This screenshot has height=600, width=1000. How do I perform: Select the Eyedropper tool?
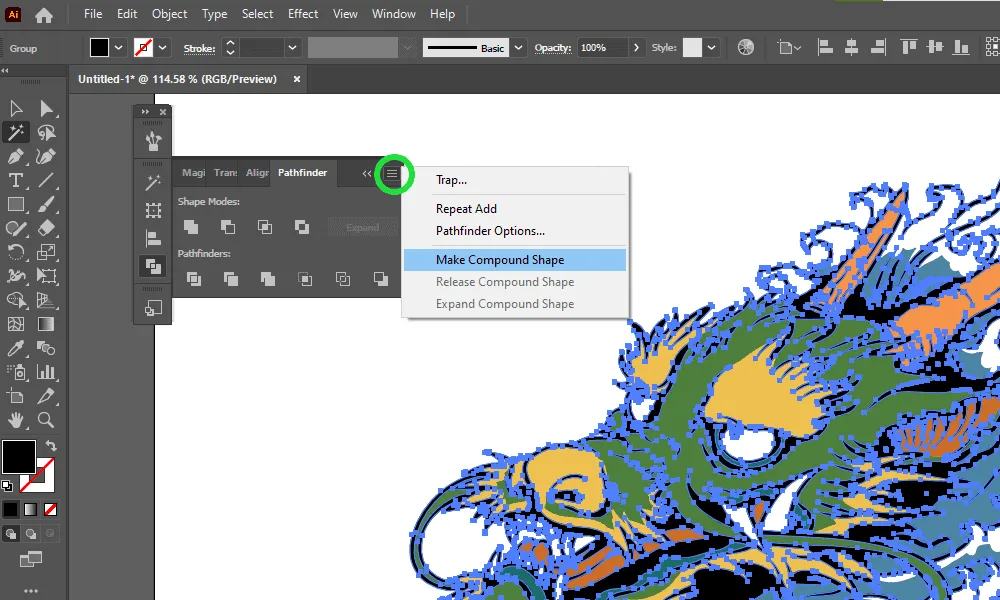(16, 348)
